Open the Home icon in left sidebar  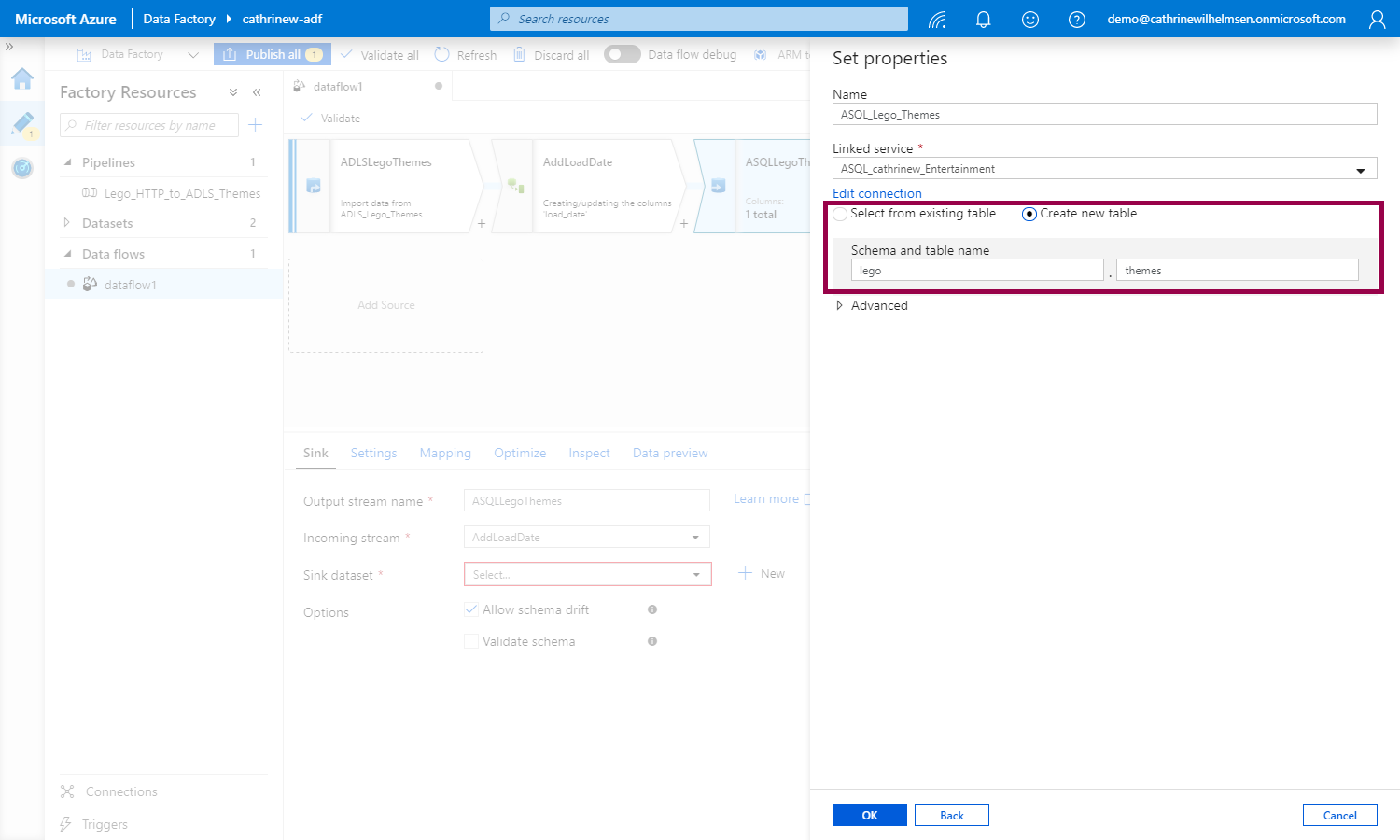[x=22, y=79]
